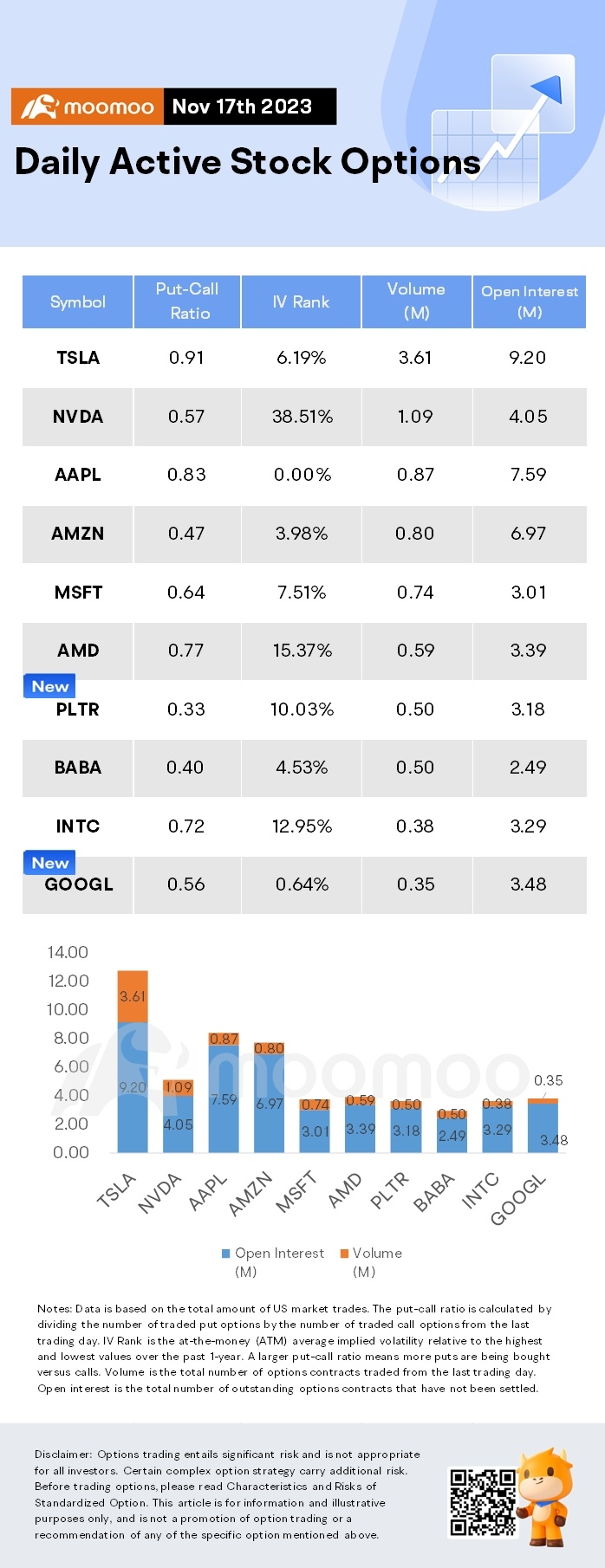Click the New badge above PLTR
The image size is (605, 1568).
click(x=49, y=686)
